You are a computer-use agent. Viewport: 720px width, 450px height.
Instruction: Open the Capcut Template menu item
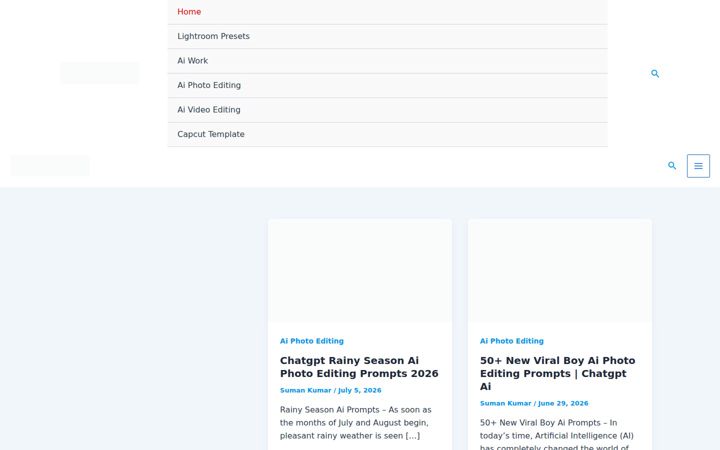pos(388,135)
